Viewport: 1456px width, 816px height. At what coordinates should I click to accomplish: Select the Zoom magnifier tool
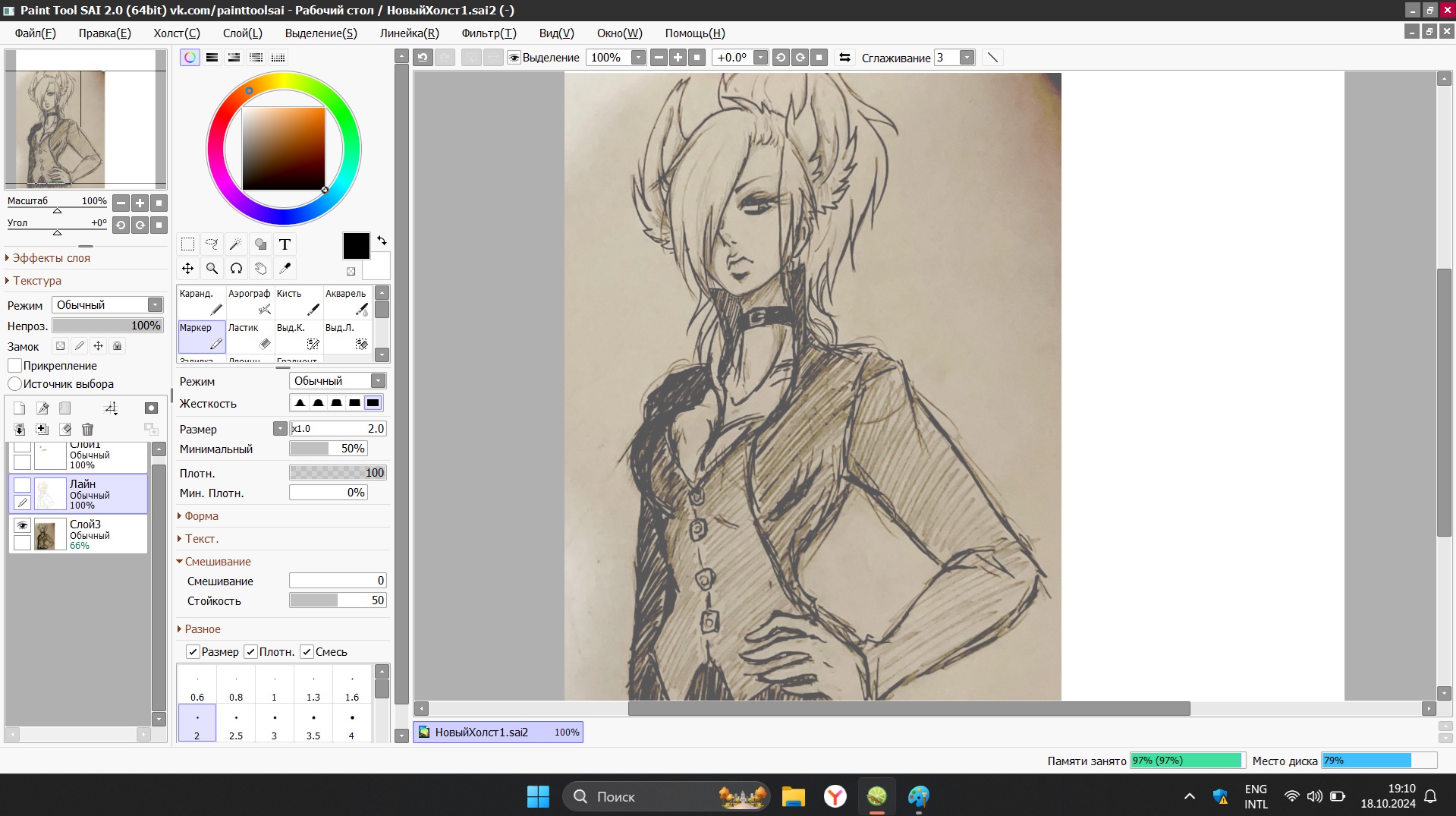click(x=212, y=269)
